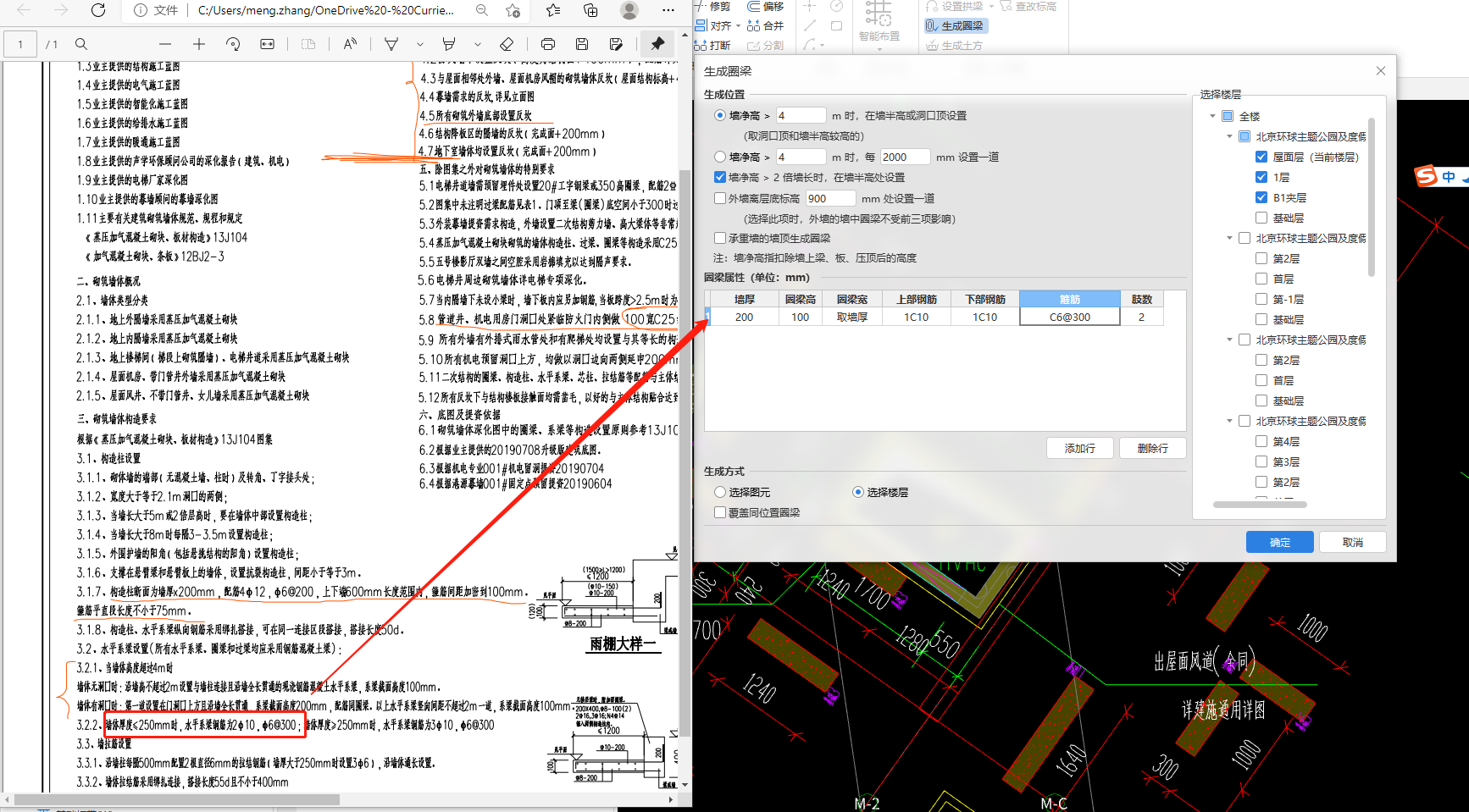Click the 偏移 offset tool
Viewport: 1469px width, 812px height.
766,6
